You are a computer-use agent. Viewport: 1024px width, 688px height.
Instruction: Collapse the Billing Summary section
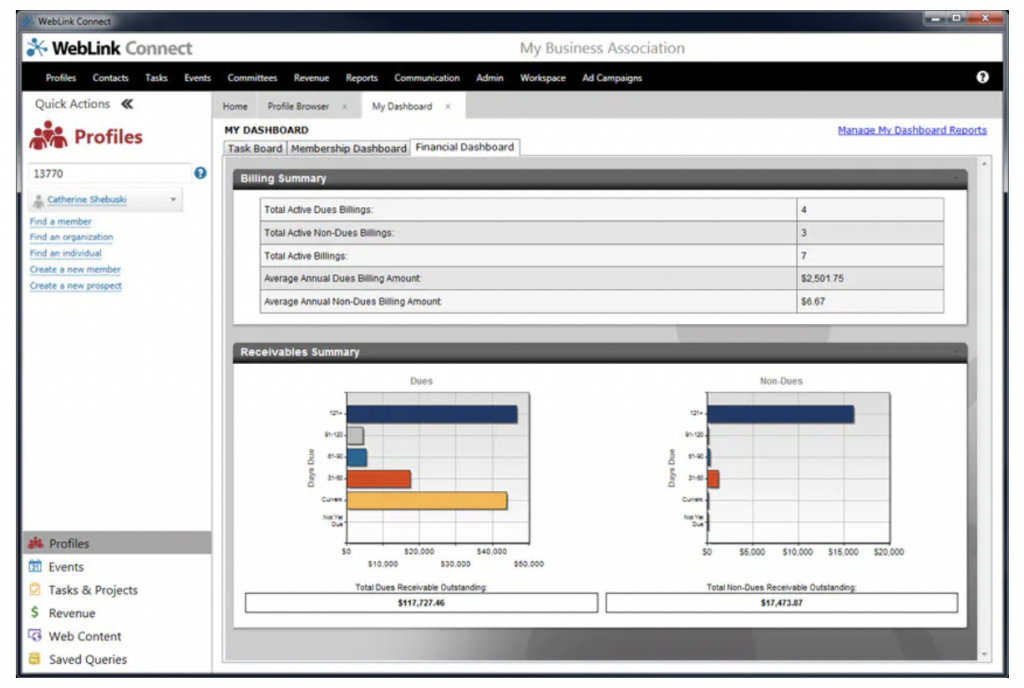pos(958,177)
